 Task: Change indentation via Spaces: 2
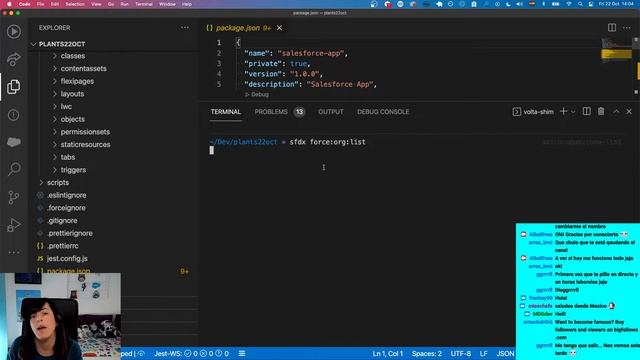pyautogui.click(x=427, y=353)
